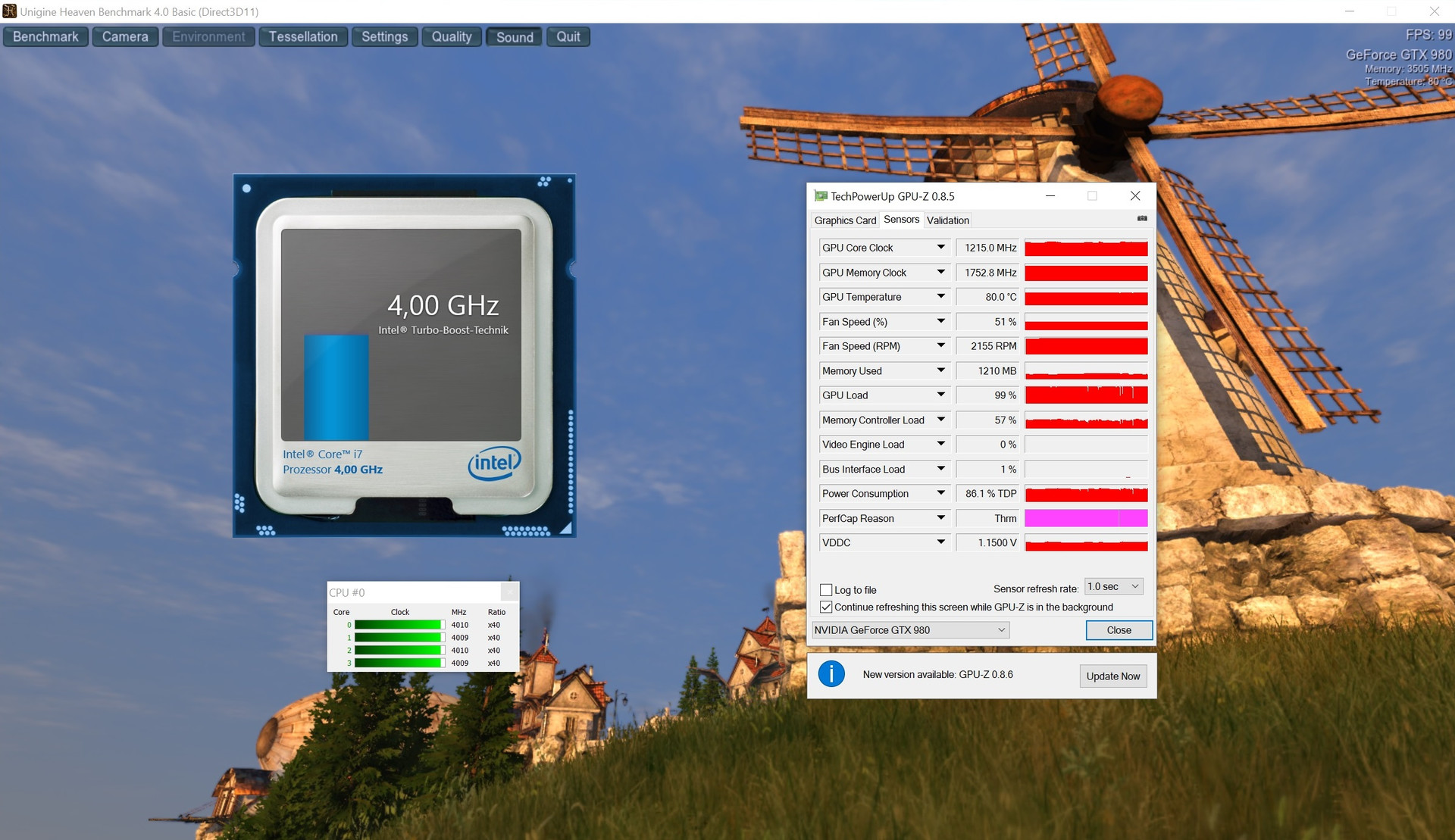1455x840 pixels.
Task: Open the Benchmark menu in Heaven
Action: pos(45,36)
